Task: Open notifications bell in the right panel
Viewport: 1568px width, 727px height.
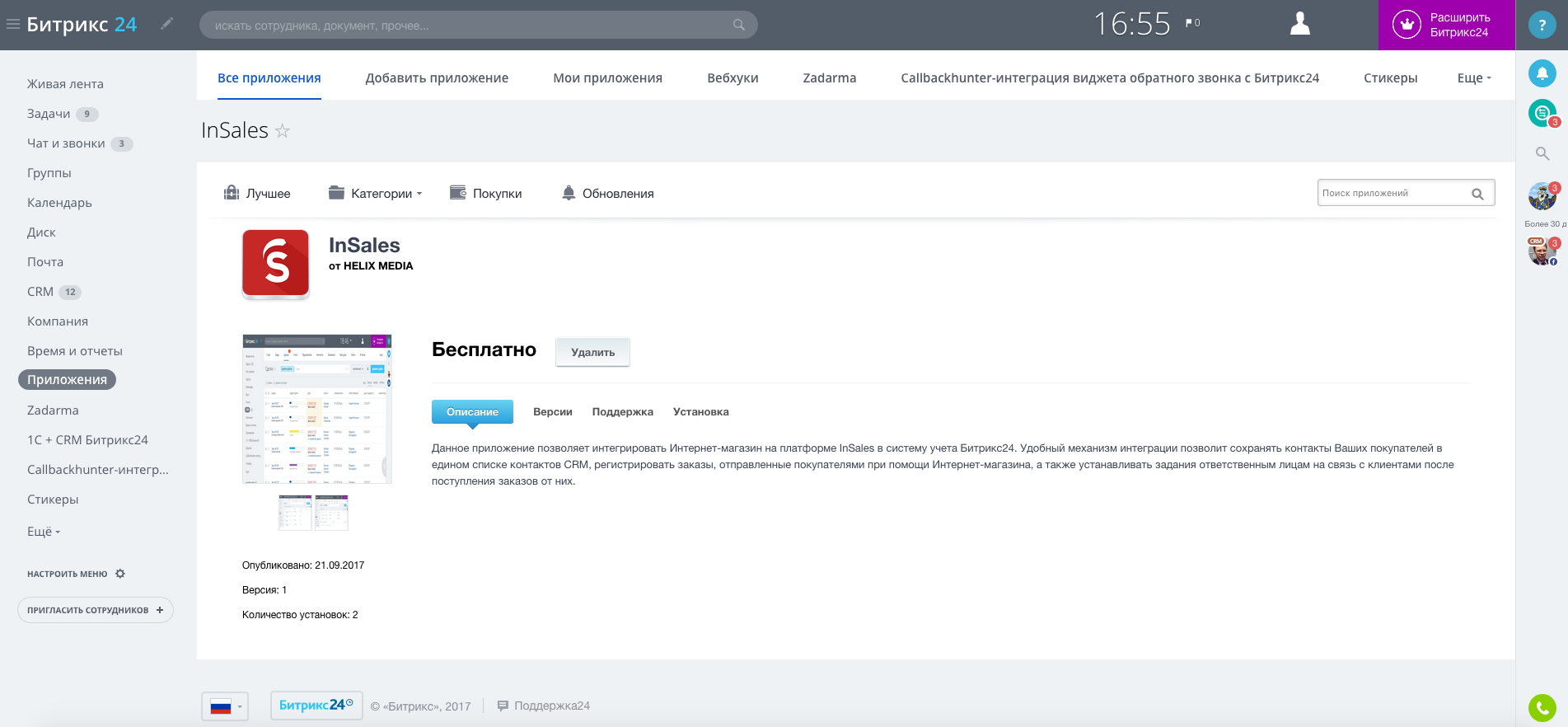Action: click(x=1542, y=73)
